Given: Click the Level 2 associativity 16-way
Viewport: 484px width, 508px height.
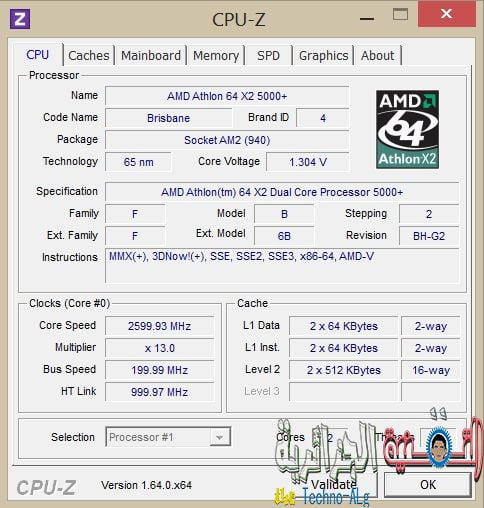Looking at the screenshot, I should [x=431, y=370].
